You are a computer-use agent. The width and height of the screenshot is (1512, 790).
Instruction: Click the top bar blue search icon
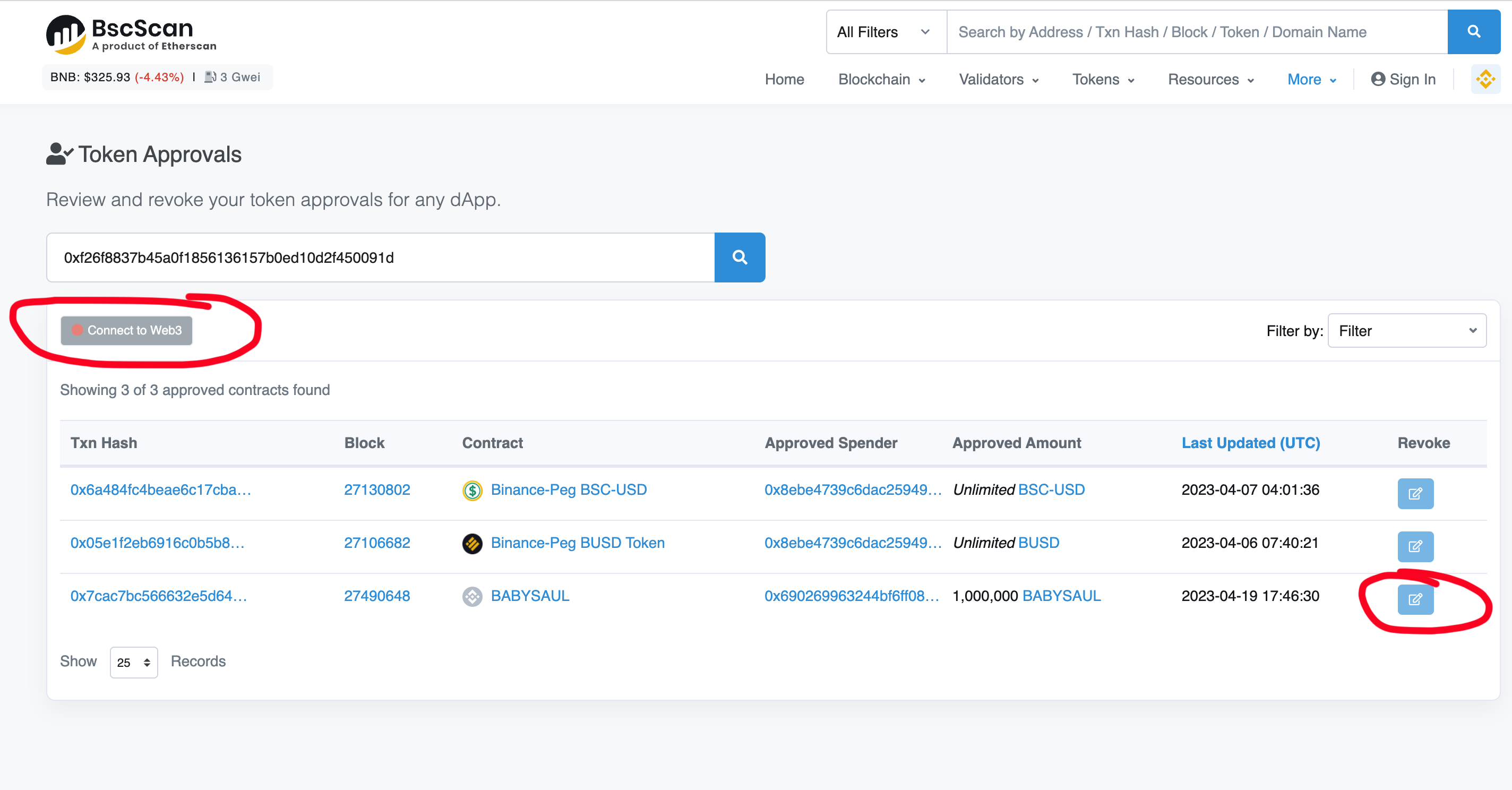point(1473,32)
